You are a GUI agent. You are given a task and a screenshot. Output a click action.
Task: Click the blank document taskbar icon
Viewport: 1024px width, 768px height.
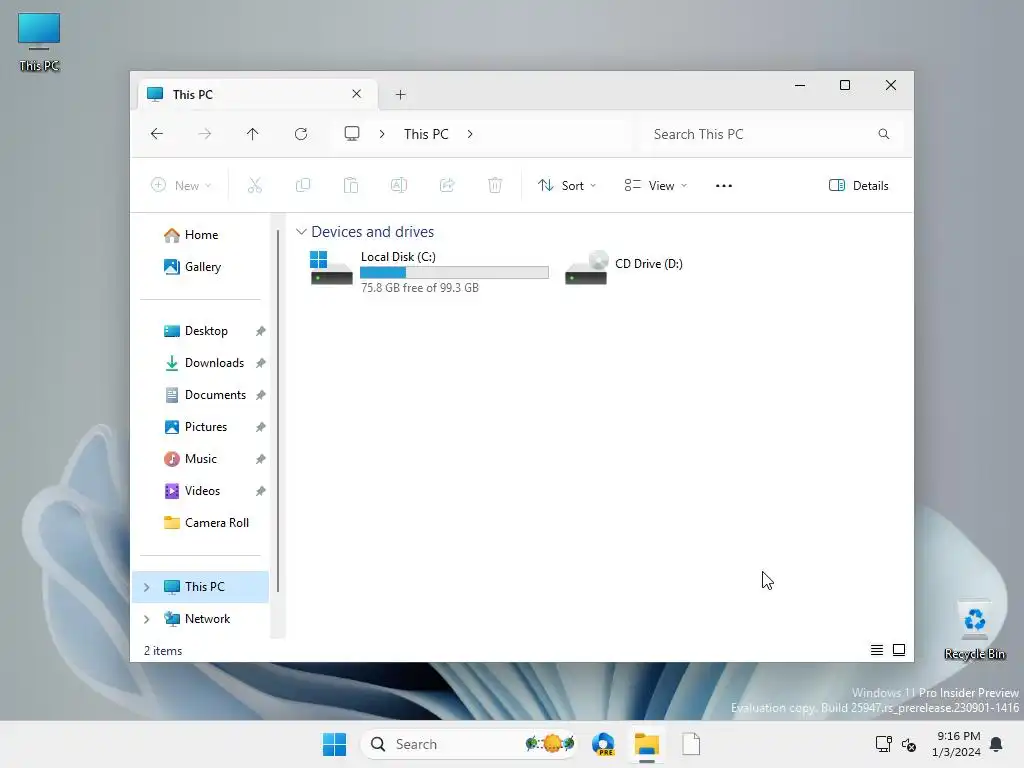(691, 744)
